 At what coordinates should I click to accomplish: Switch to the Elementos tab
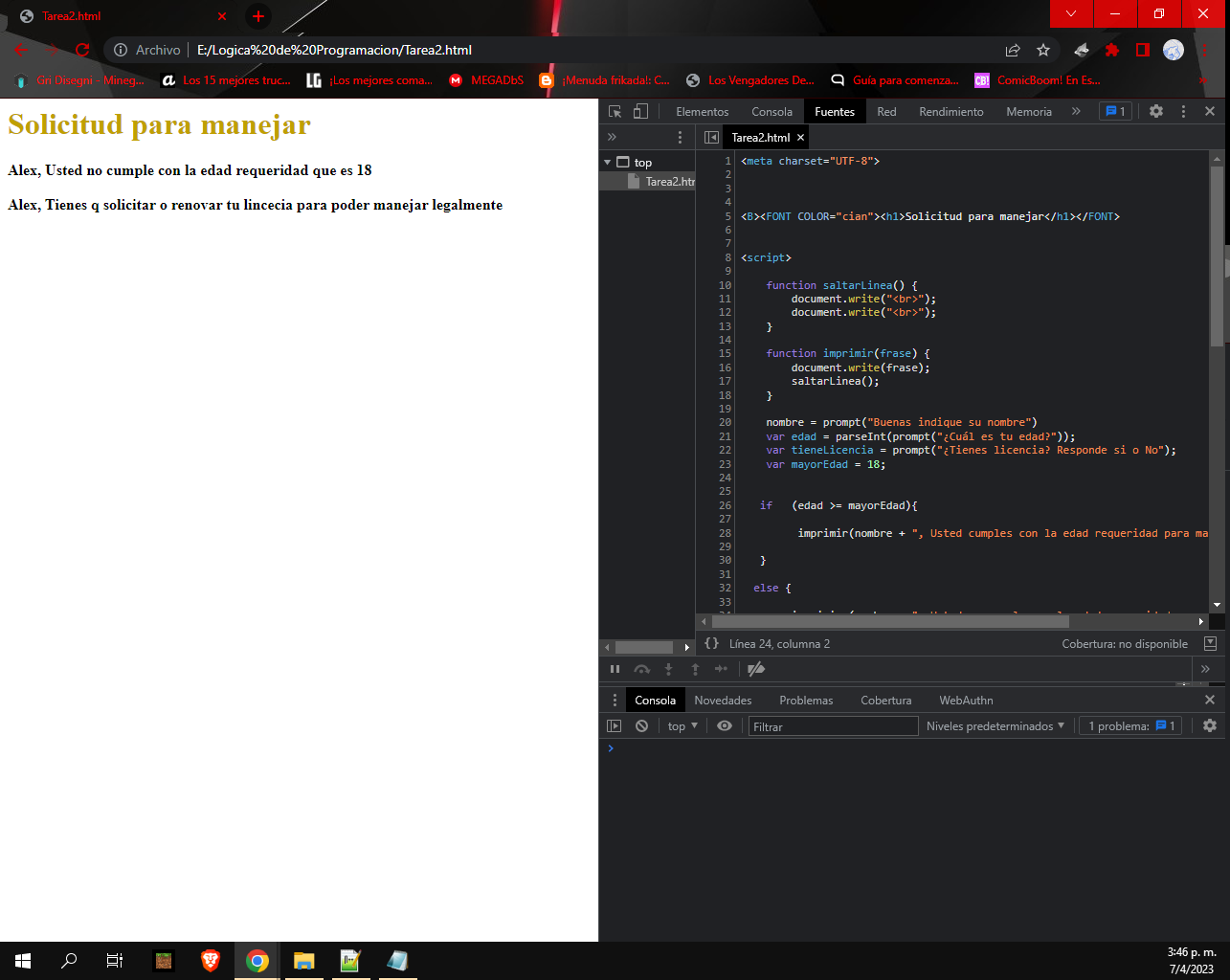pos(702,112)
